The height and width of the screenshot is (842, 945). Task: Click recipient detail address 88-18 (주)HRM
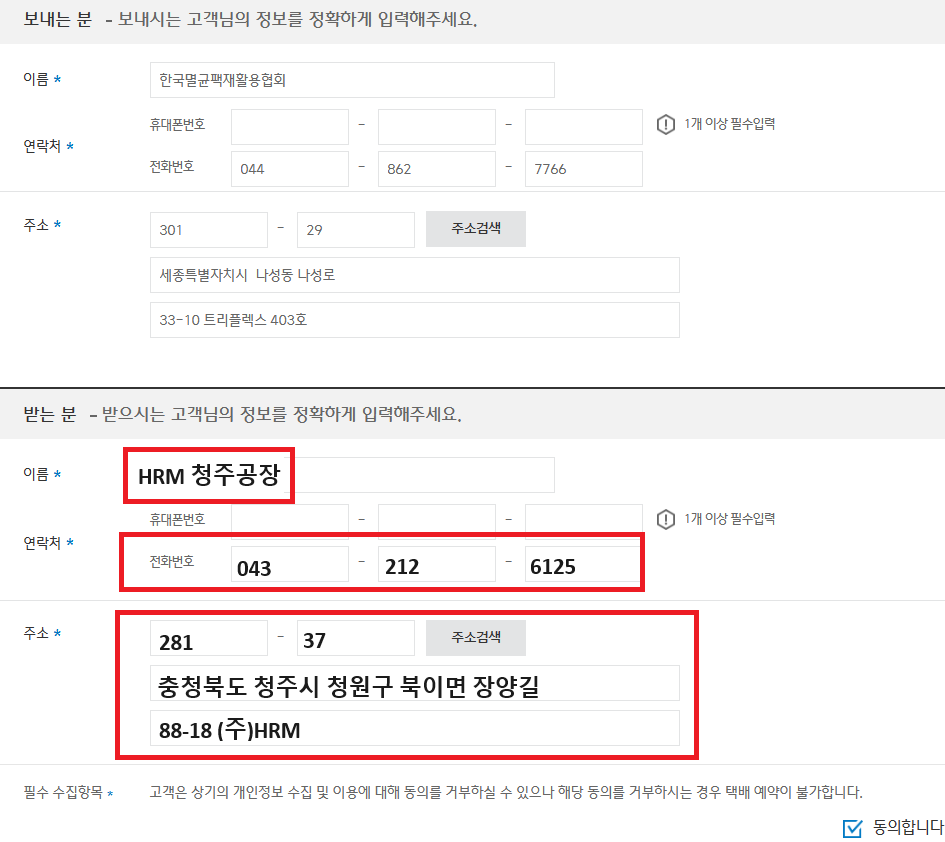[x=414, y=729]
